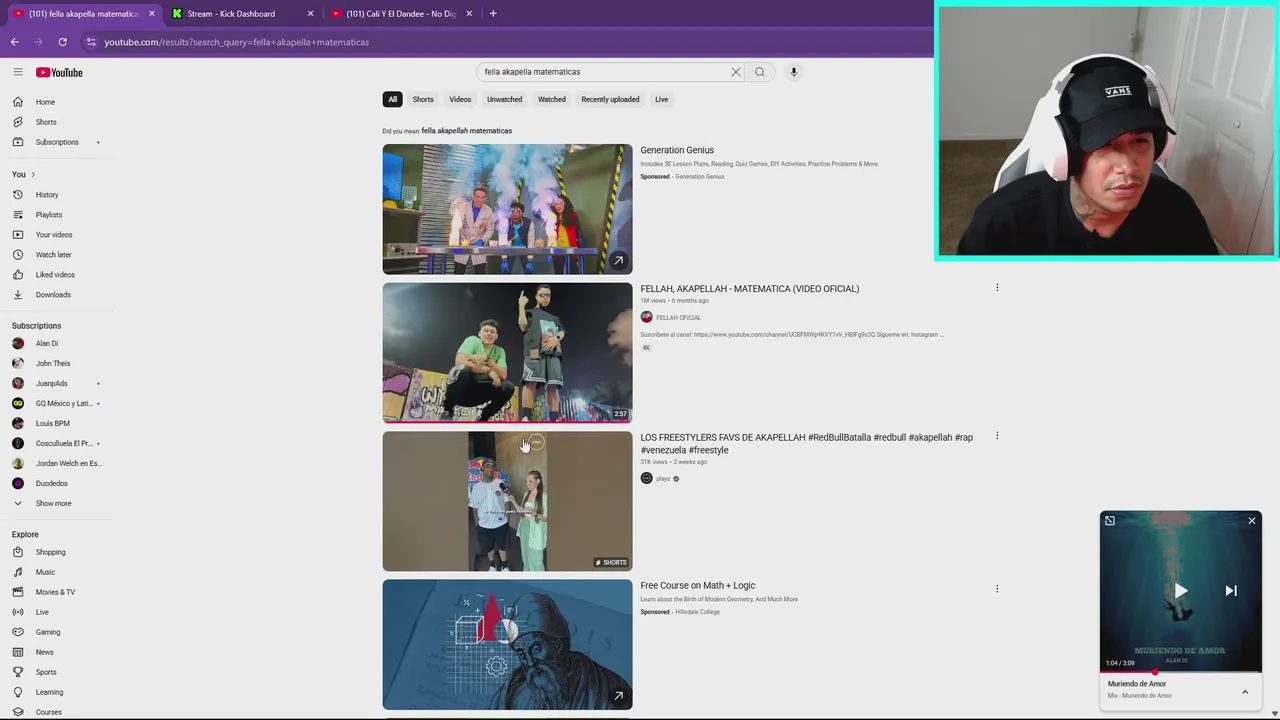Skip to next video in miniplayer
Image resolution: width=1280 pixels, height=720 pixels.
coord(1231,591)
